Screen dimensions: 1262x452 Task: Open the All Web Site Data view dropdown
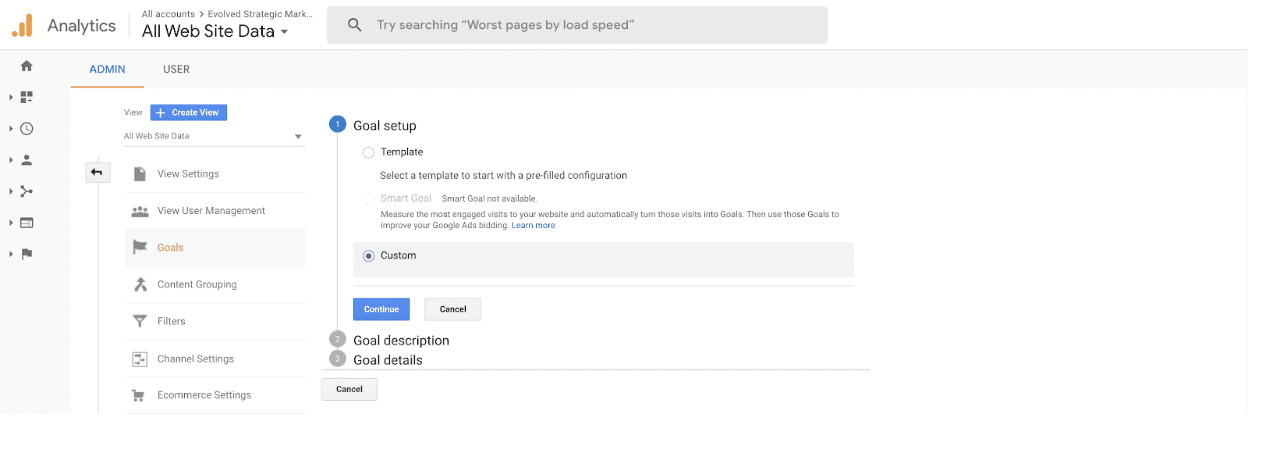pyautogui.click(x=214, y=136)
